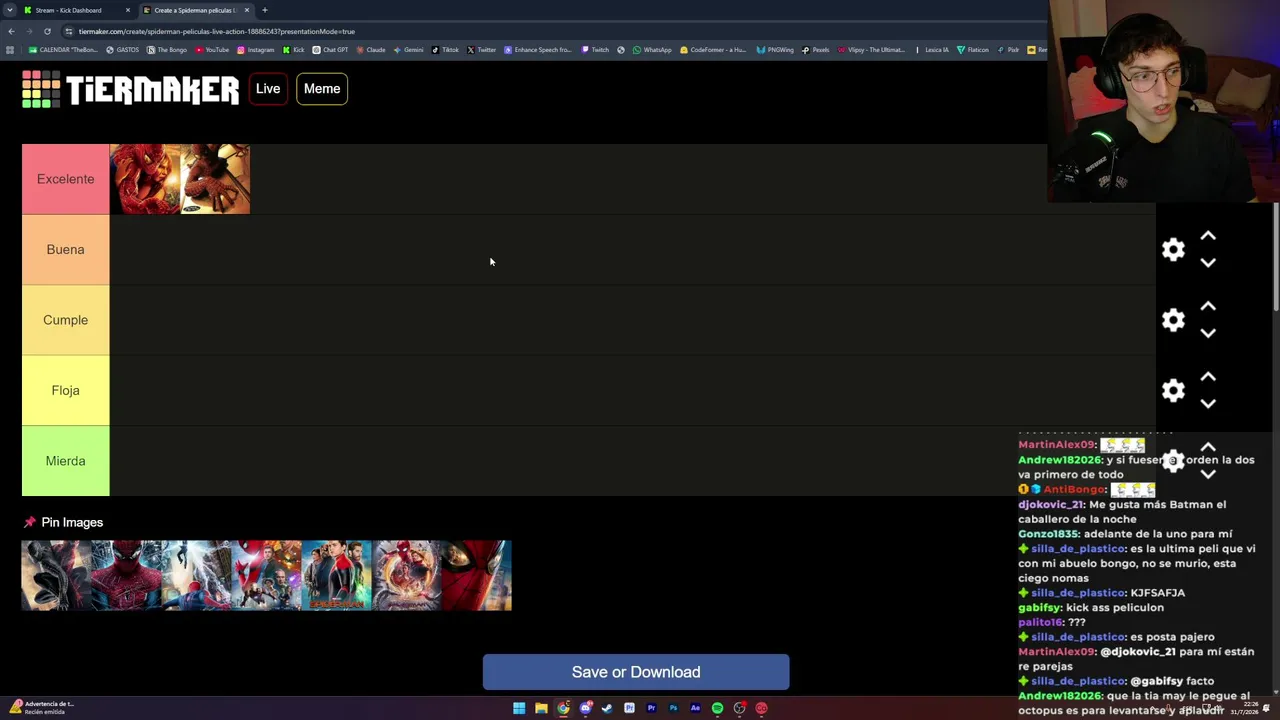Open the Chat GPT bookmark

[331, 50]
